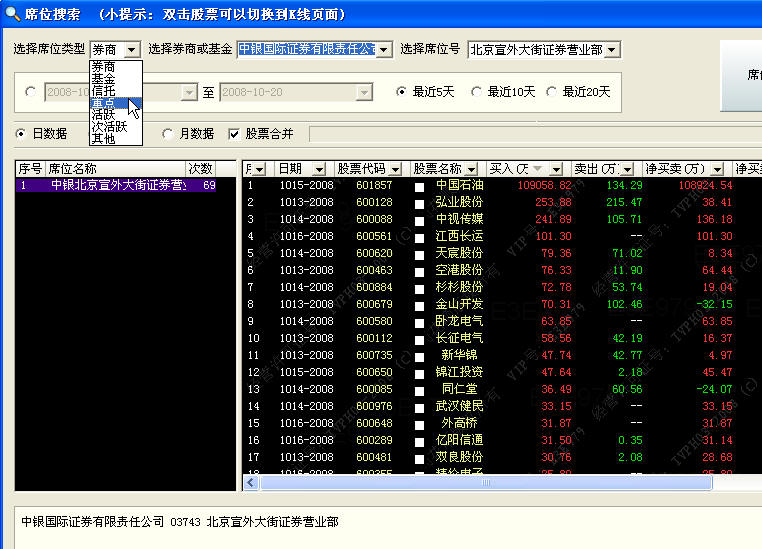Image resolution: width=762 pixels, height=549 pixels.
Task: Select the 日数据 radio option
Action: (x=21, y=134)
